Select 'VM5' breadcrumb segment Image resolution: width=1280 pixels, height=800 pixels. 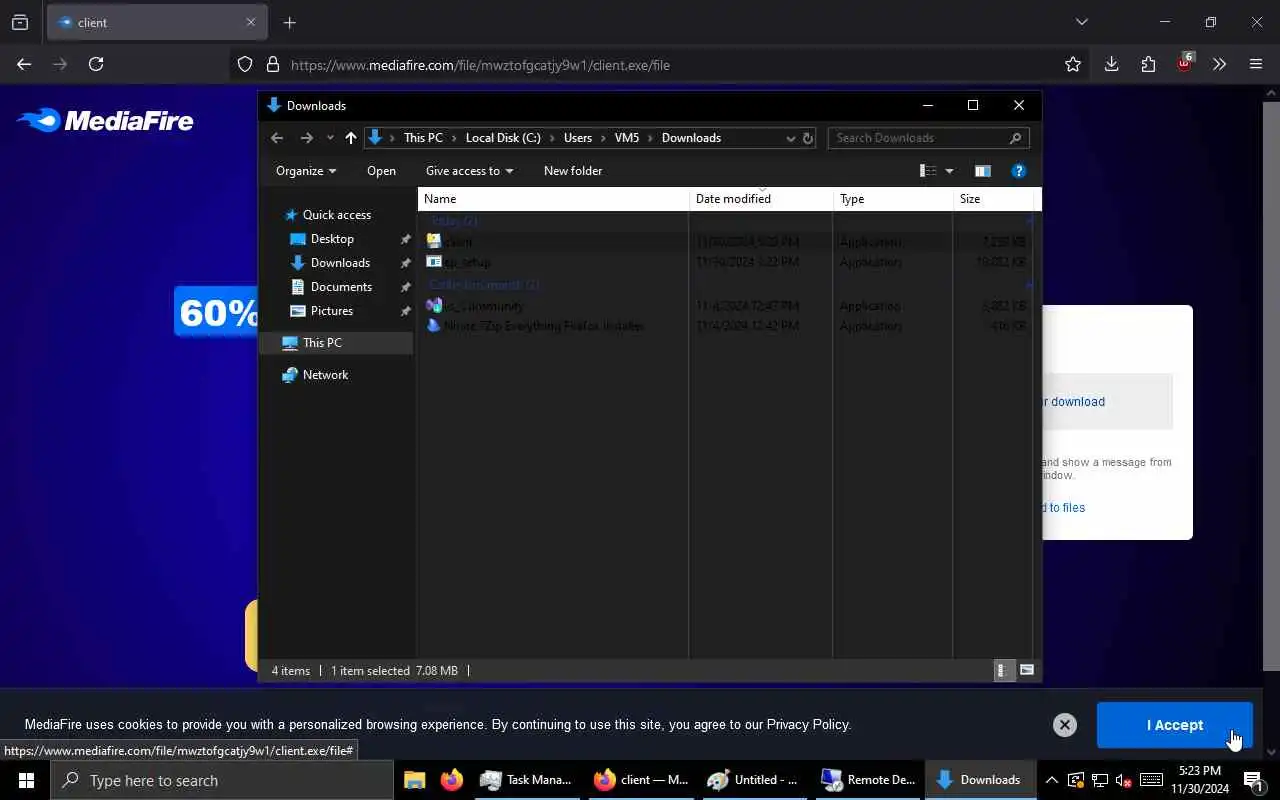click(x=627, y=138)
